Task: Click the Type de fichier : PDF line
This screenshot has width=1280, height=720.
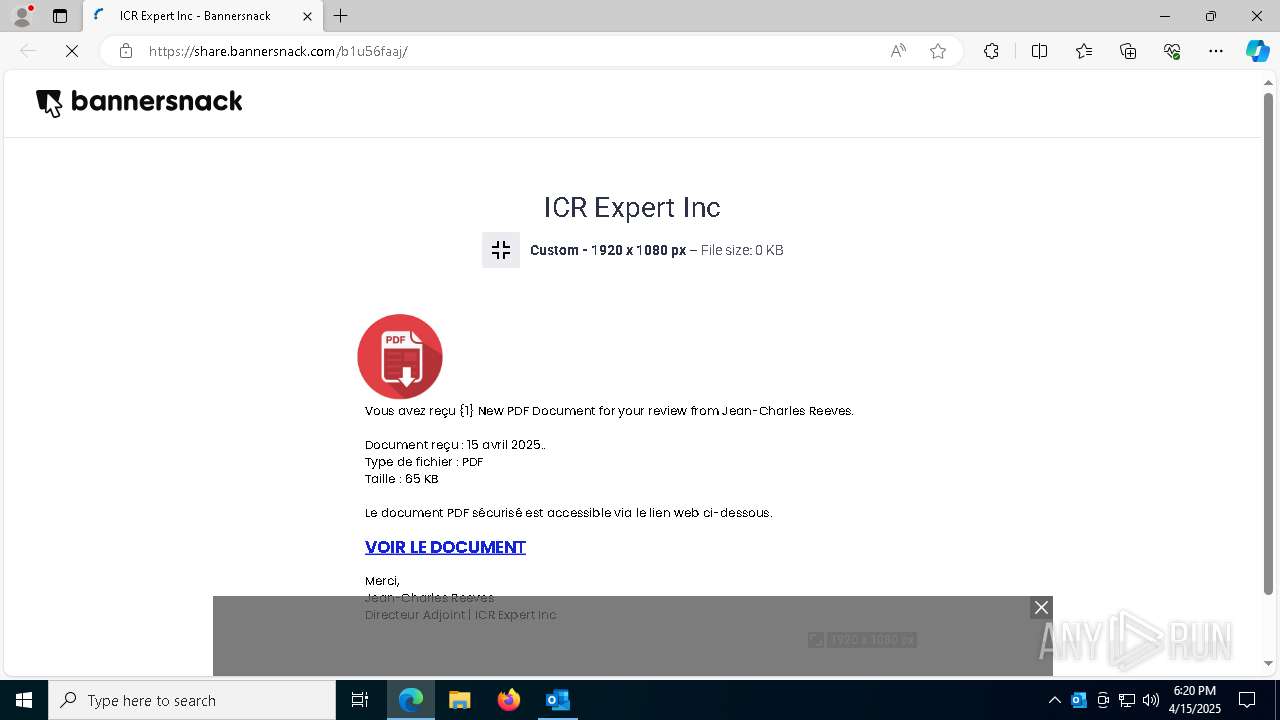Action: coord(424,462)
